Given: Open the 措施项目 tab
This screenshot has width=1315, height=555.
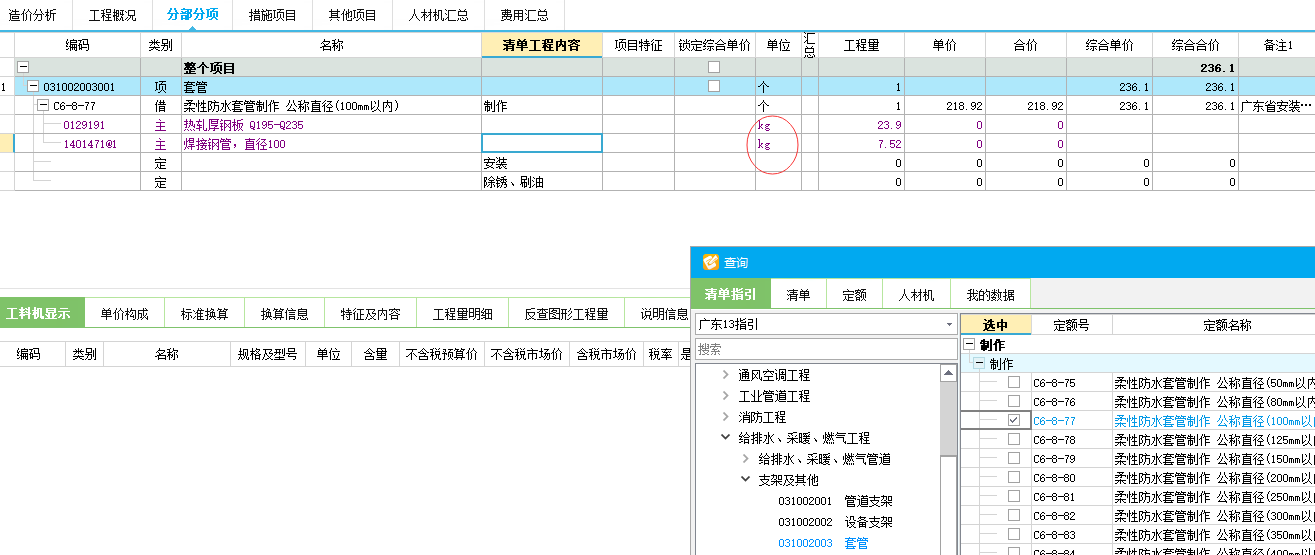Looking at the screenshot, I should tap(272, 15).
